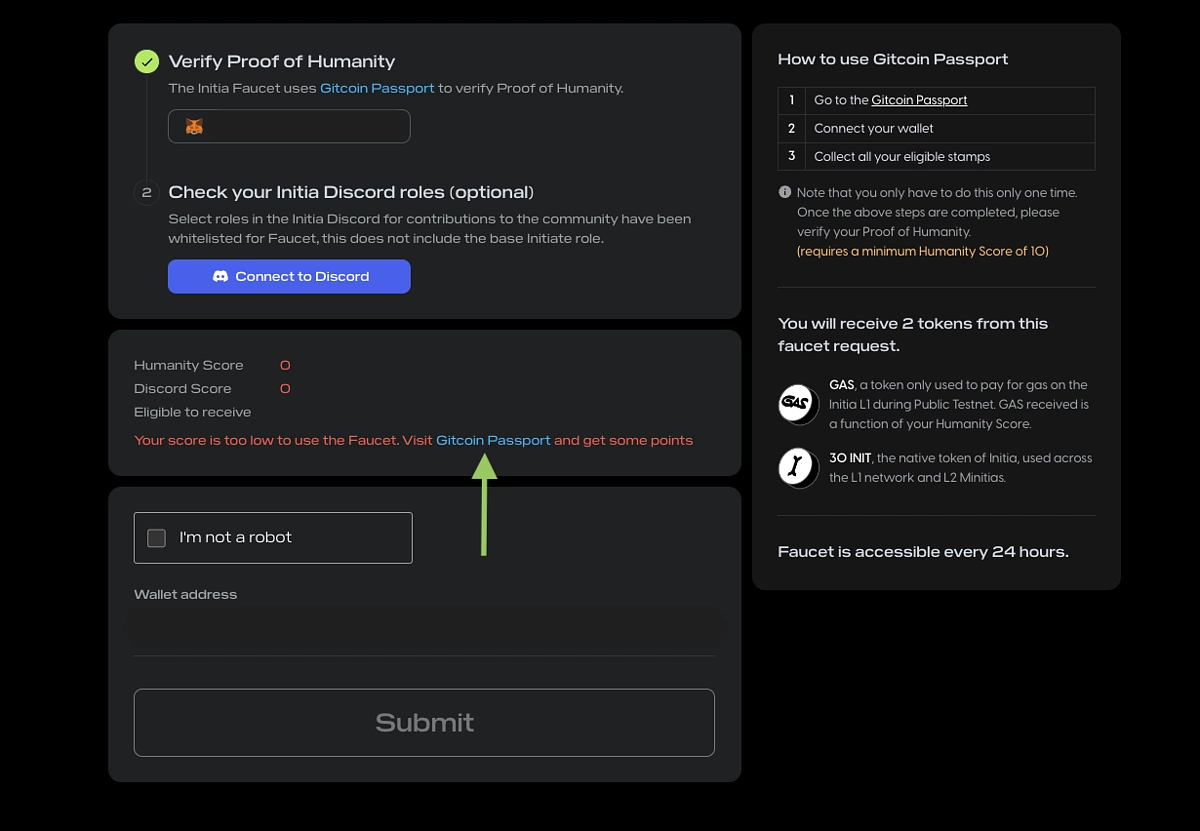Click the INIT token icon
Image resolution: width=1200 pixels, height=831 pixels.
pos(798,468)
